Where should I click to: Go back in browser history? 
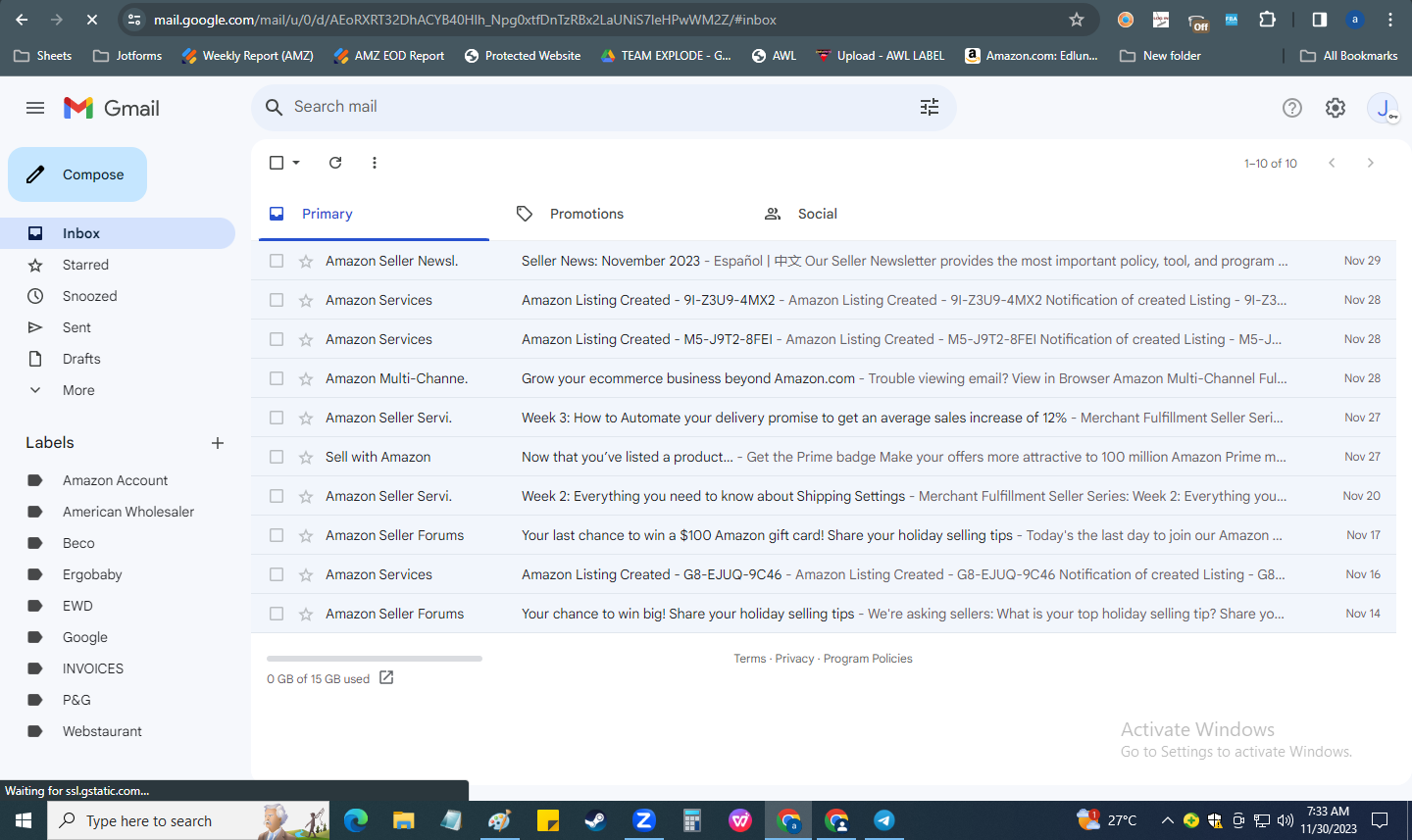coord(23,20)
